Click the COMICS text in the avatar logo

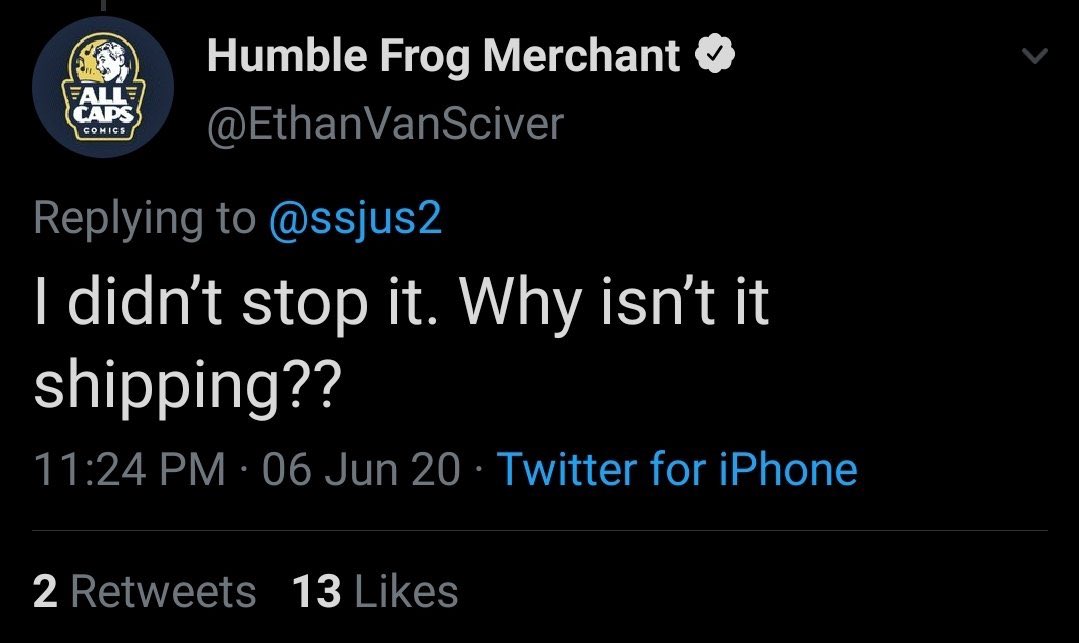(104, 130)
